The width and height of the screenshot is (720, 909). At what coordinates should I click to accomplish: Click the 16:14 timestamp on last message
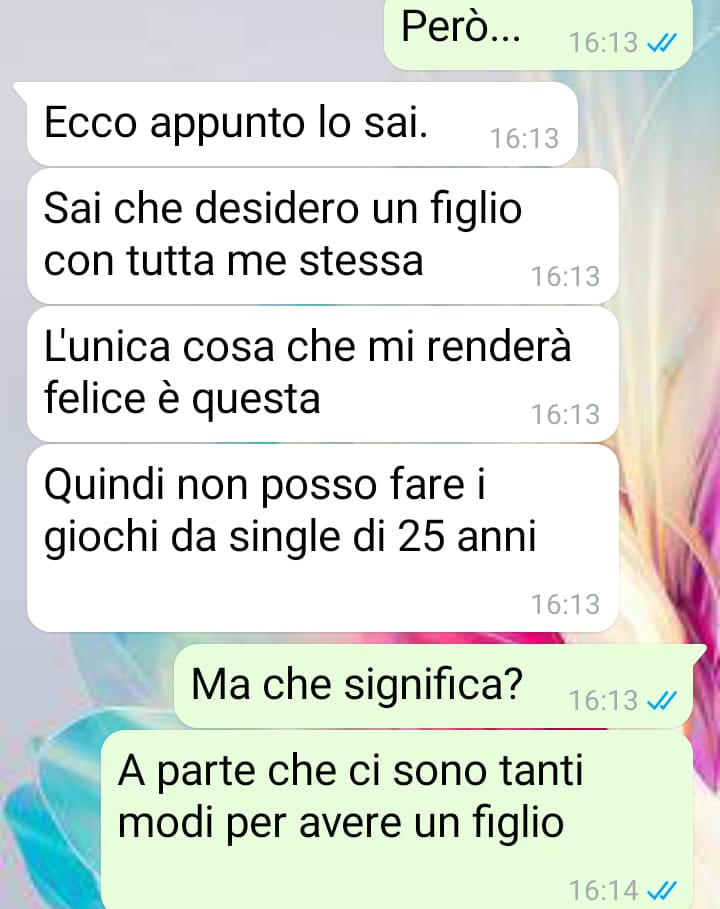tap(603, 890)
